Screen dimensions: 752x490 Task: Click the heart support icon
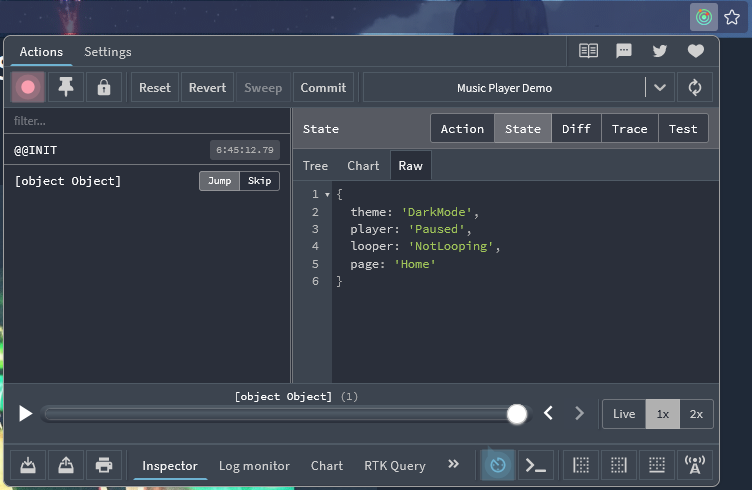[695, 50]
